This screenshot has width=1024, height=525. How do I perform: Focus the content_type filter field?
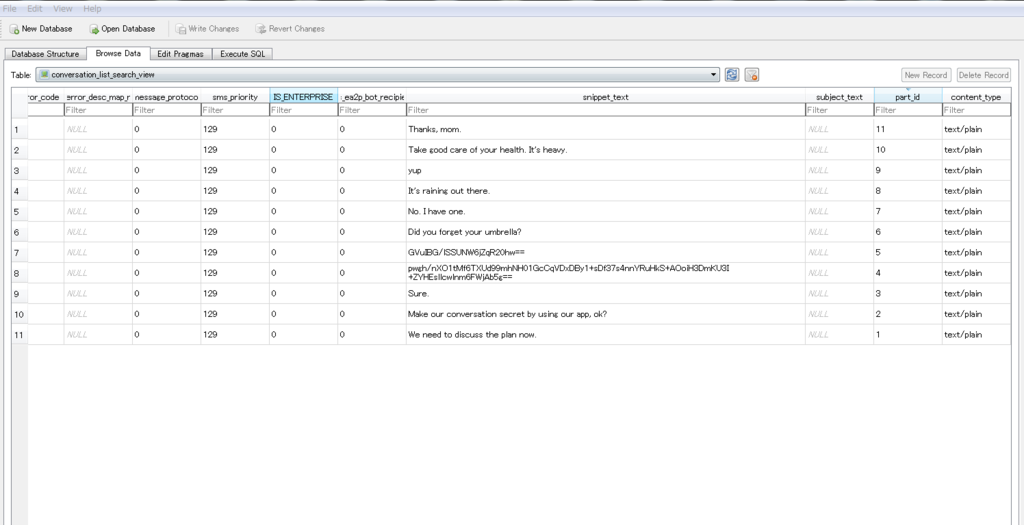(976, 110)
